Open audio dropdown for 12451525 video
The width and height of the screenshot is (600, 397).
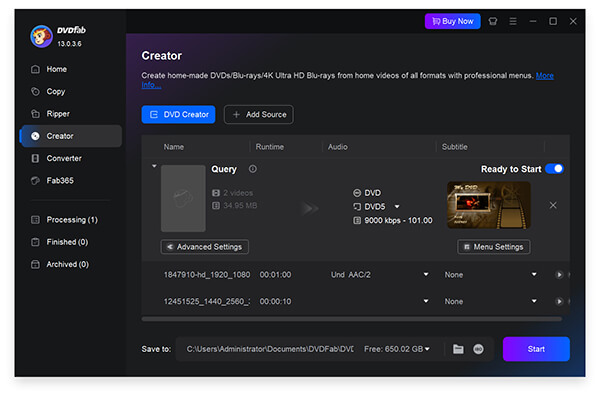click(426, 301)
